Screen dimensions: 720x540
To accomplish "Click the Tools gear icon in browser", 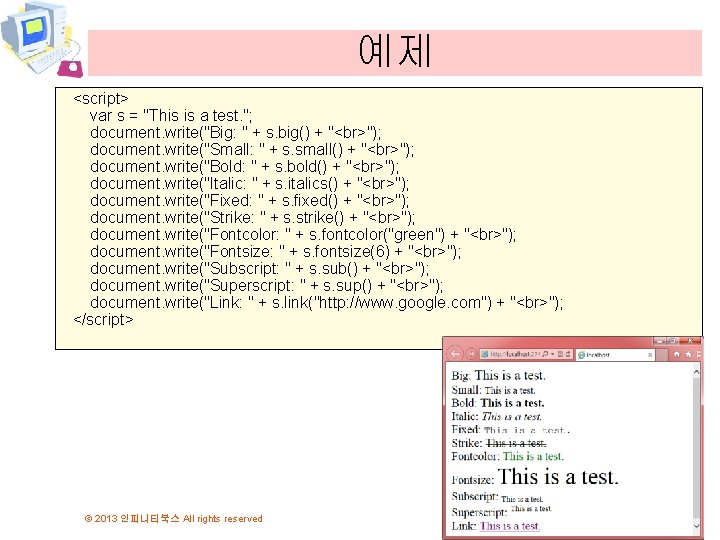I will tap(699, 354).
